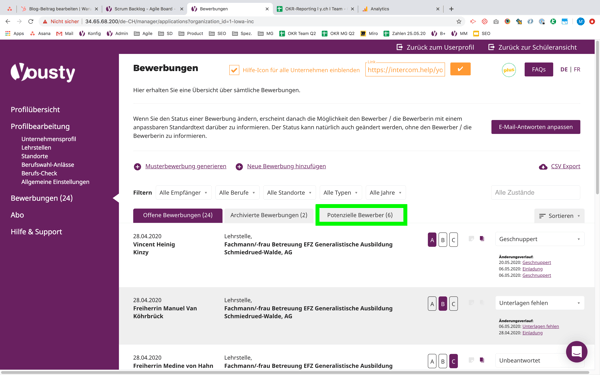
Task: Open the Geschnuppert status dropdown
Action: [539, 239]
